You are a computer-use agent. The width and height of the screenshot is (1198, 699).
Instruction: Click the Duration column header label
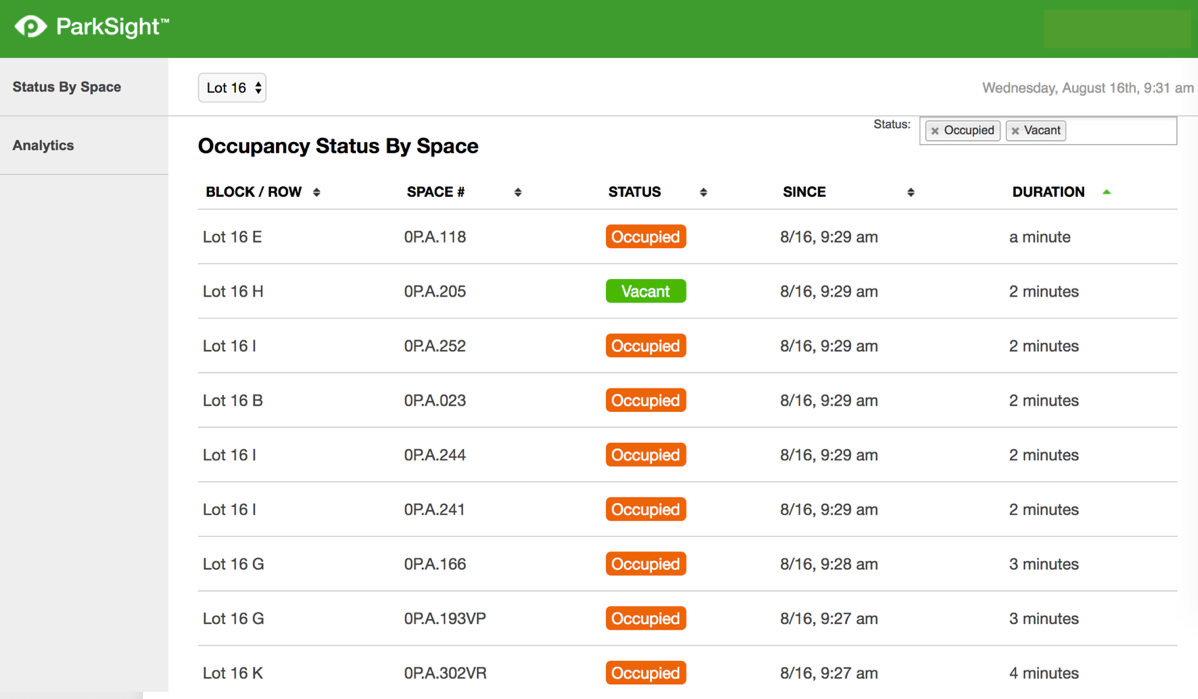point(1047,192)
